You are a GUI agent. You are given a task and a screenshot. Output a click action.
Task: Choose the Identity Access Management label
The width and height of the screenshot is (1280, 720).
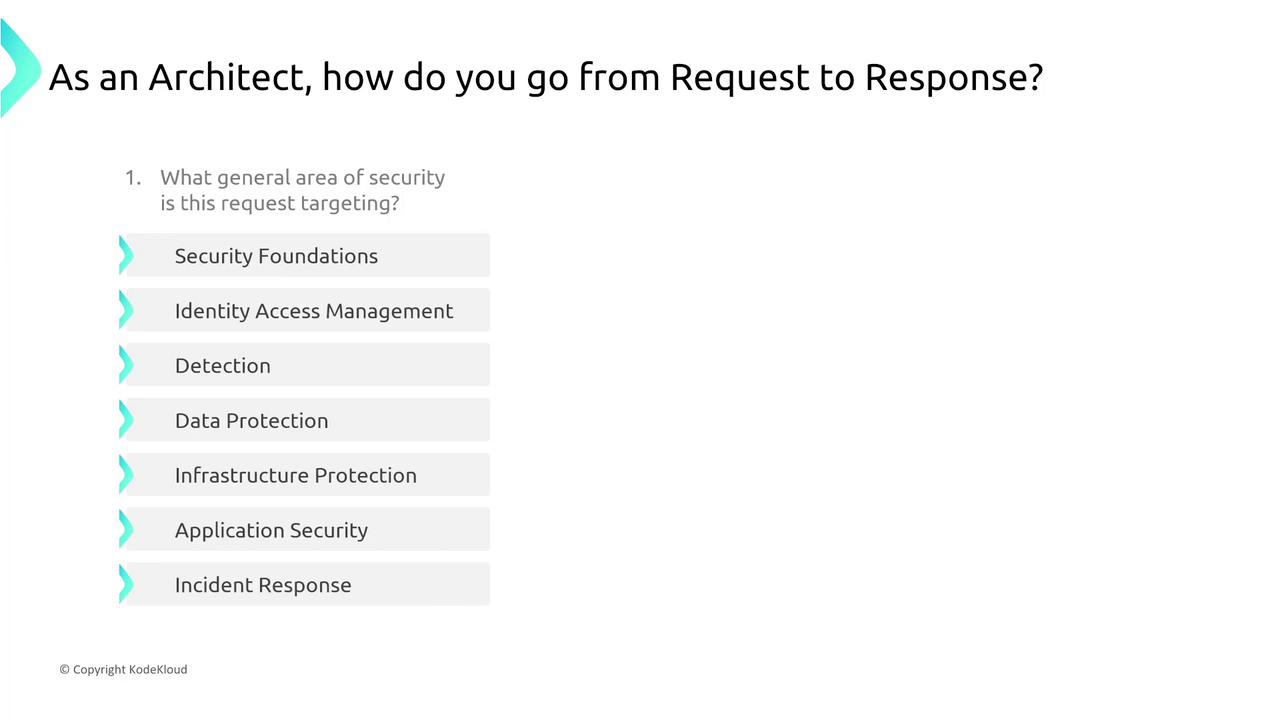pos(314,311)
